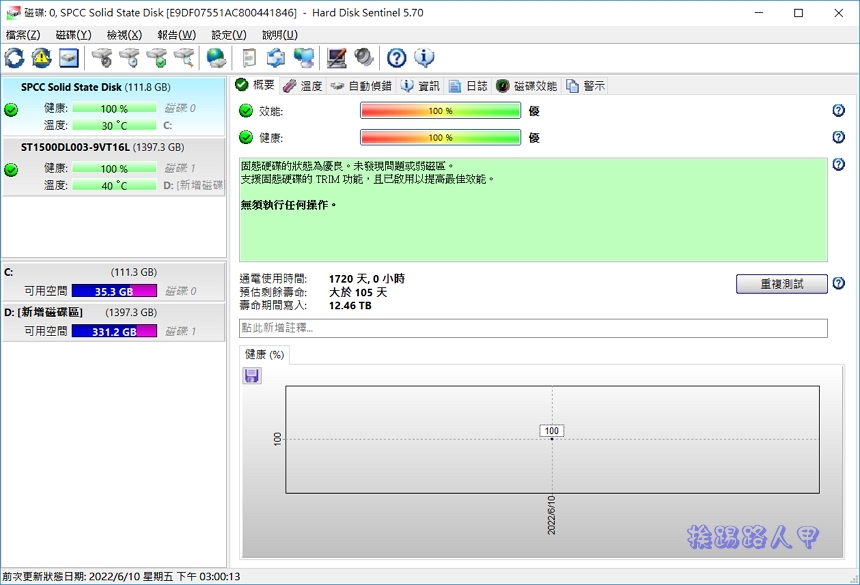Open the alarm/warning settings icon
The height and width of the screenshot is (585, 860).
(x=40, y=58)
